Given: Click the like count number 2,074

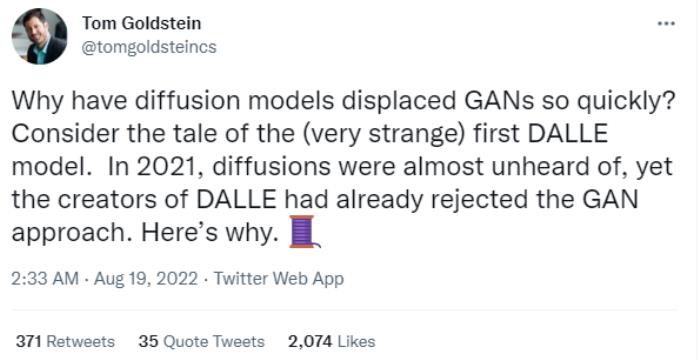Looking at the screenshot, I should click(310, 342).
